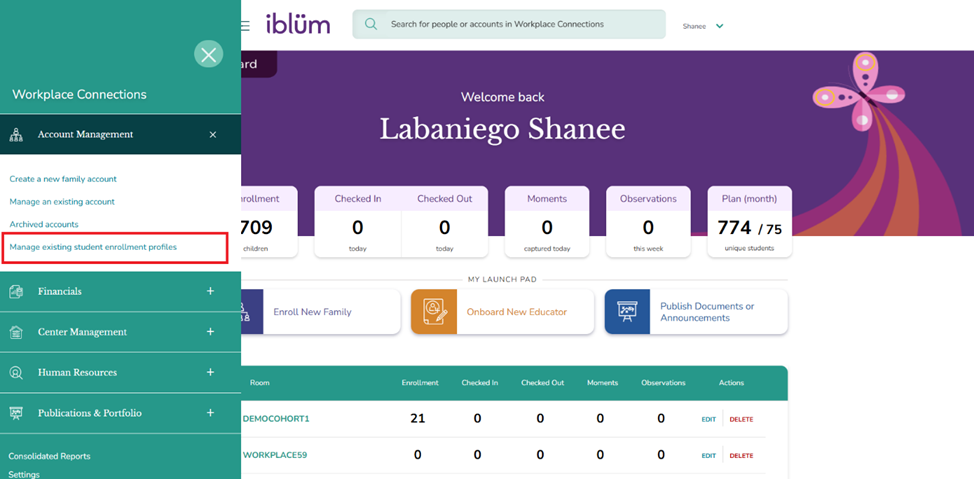Screen dimensions: 974x479
Task: Open Archived accounts link
Action: coord(44,224)
